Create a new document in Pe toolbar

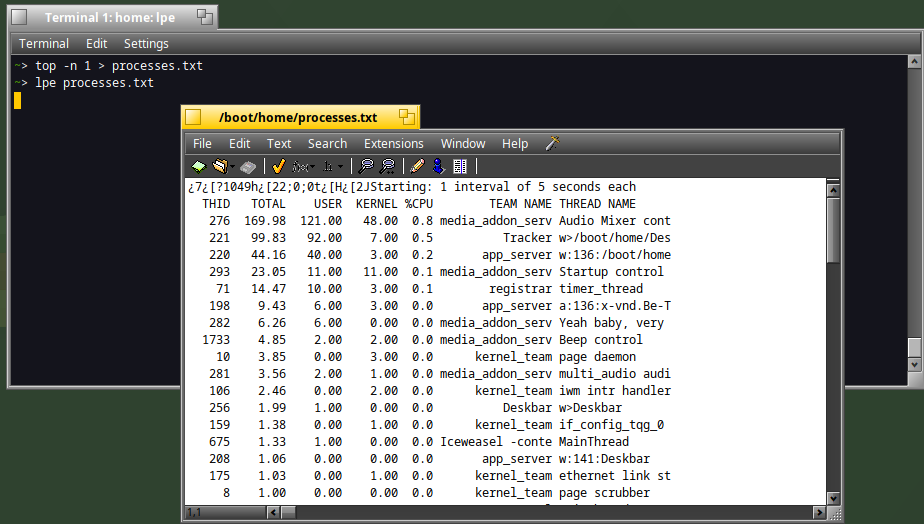click(199, 167)
